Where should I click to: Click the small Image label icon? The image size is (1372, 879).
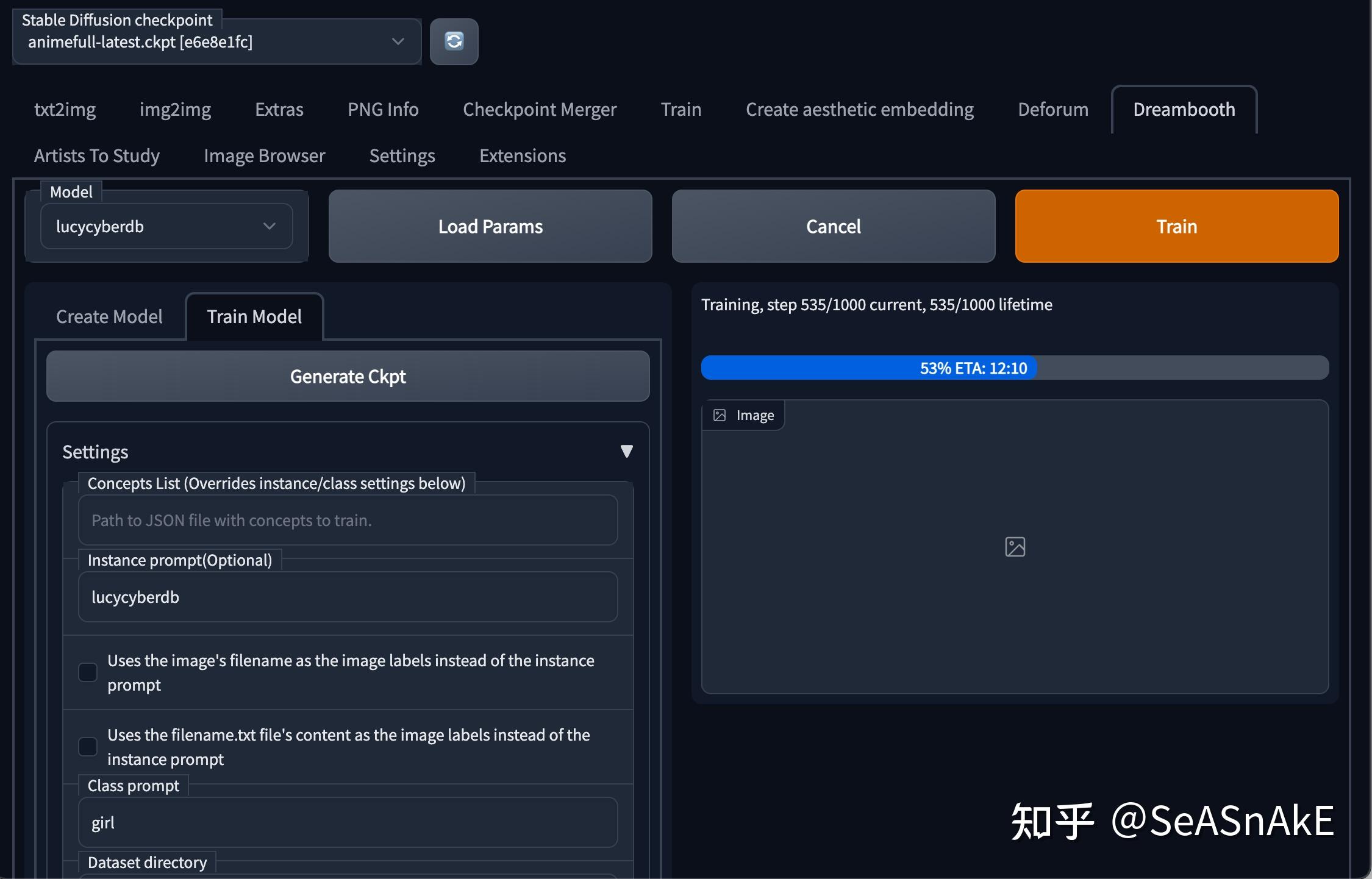tap(720, 415)
